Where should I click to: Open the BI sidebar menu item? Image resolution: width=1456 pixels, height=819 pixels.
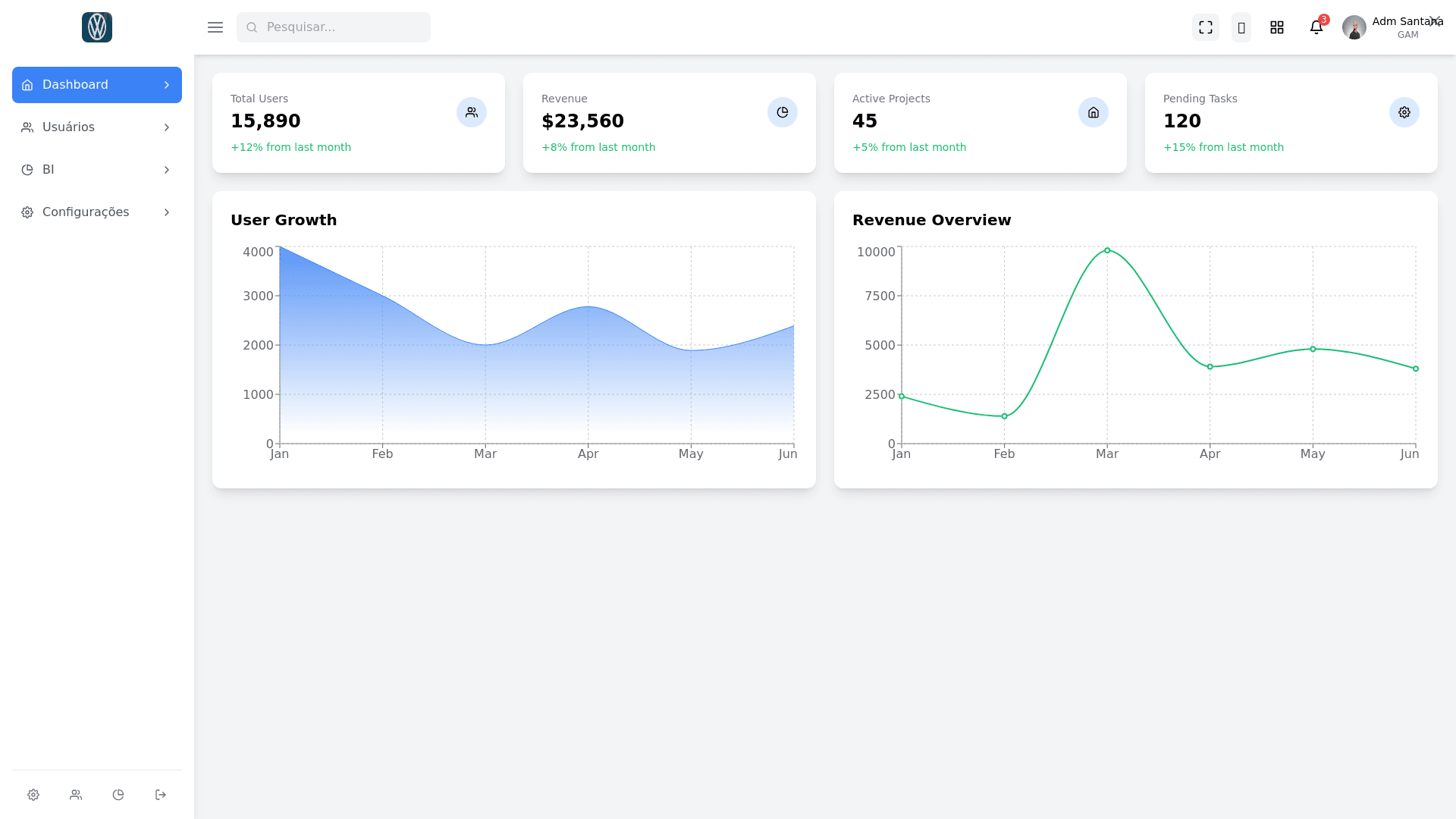(49, 170)
